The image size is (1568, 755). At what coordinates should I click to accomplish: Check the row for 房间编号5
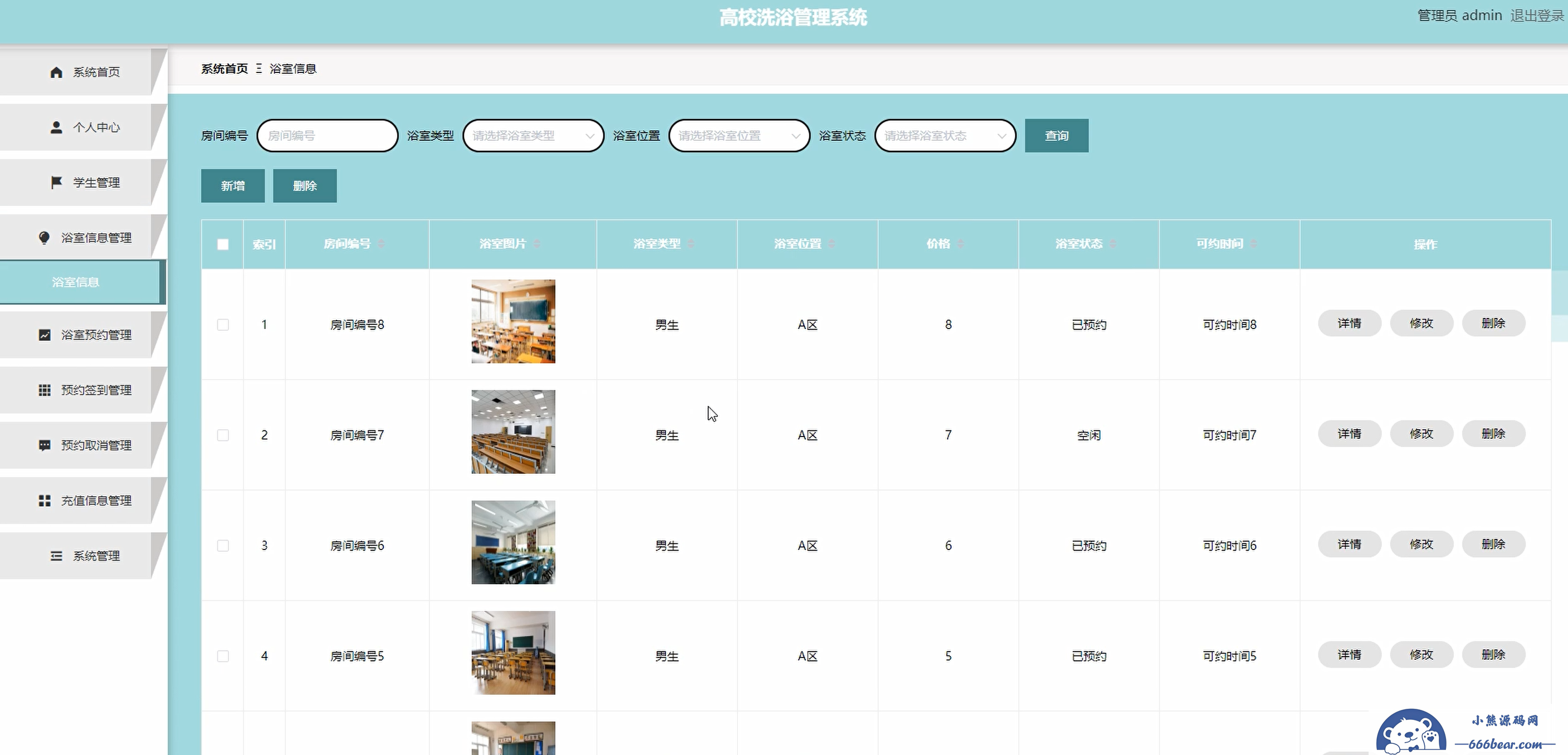(x=223, y=656)
